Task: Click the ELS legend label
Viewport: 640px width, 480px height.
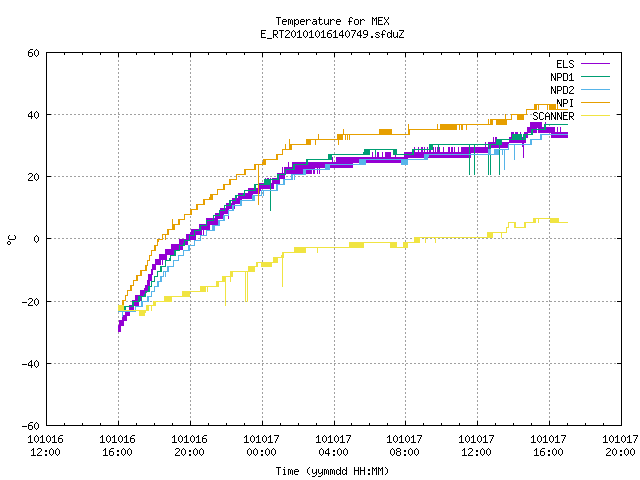Action: point(565,64)
